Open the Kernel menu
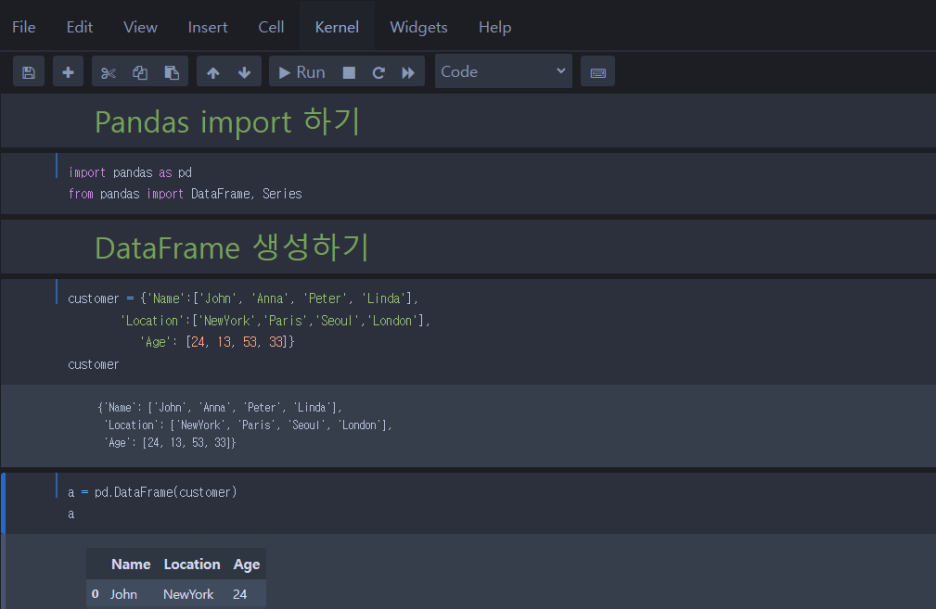This screenshot has width=936, height=609. pos(337,27)
